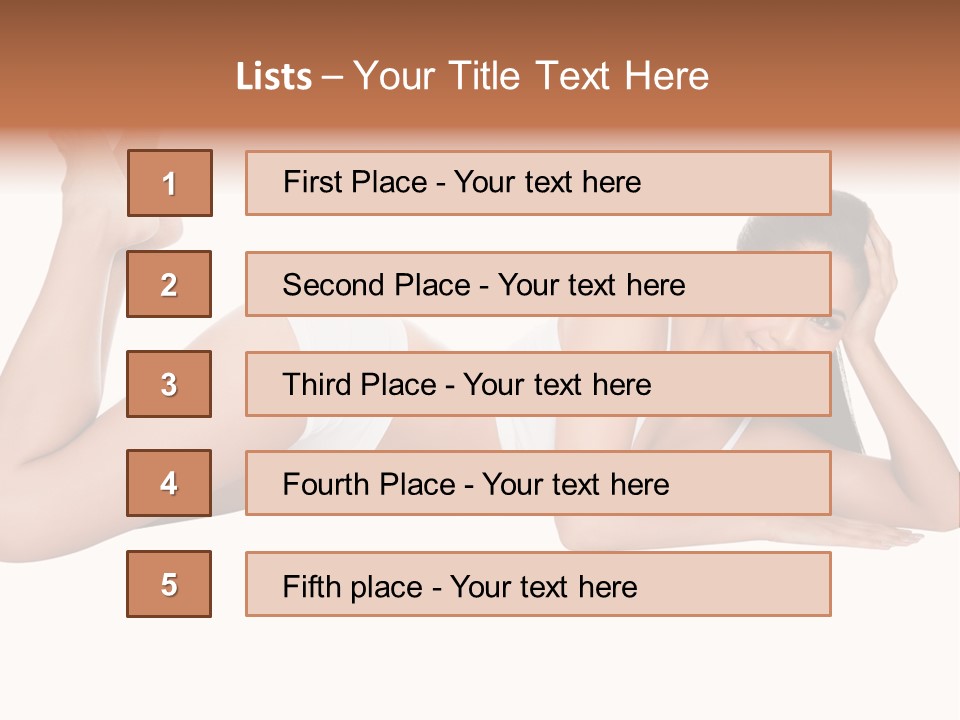
Task: Select the First Place text bar
Action: [538, 183]
